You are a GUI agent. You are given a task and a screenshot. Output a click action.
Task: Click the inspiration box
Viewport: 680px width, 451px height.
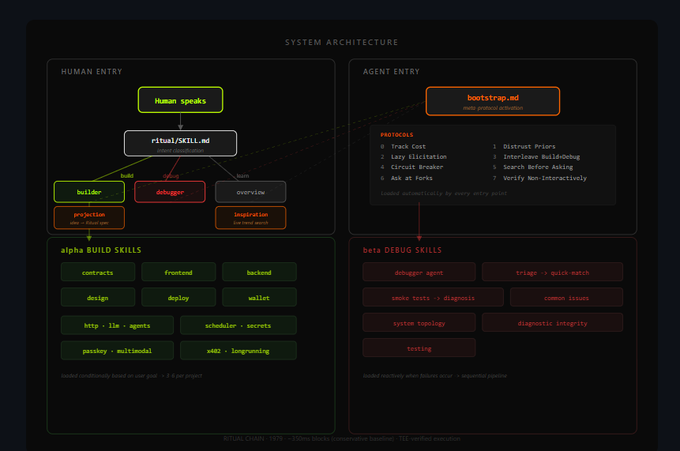coord(251,218)
